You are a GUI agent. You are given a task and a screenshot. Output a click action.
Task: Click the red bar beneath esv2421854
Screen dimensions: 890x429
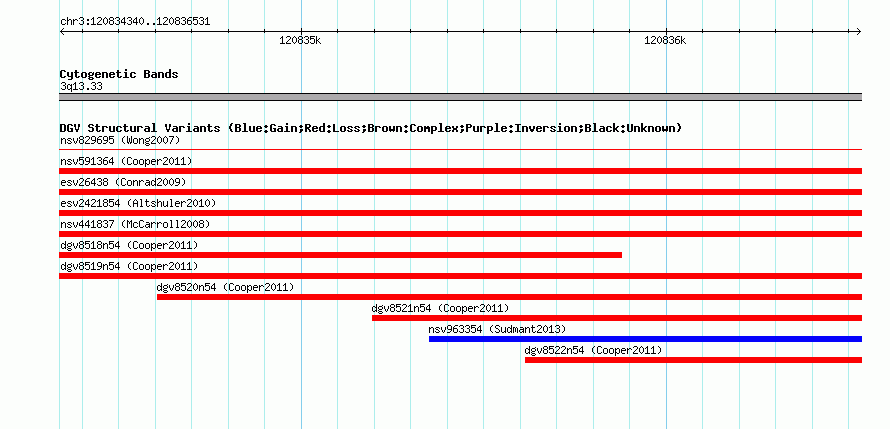pyautogui.click(x=461, y=213)
